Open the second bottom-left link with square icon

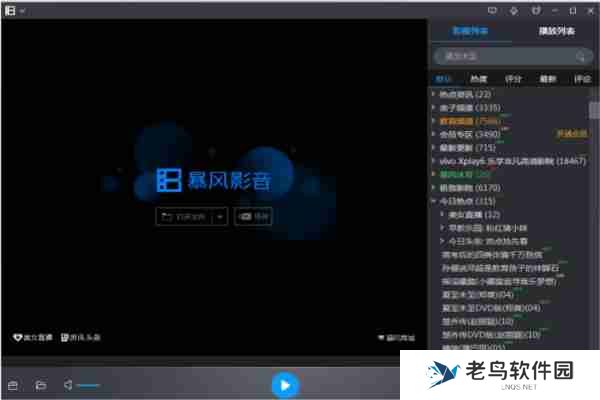point(80,338)
